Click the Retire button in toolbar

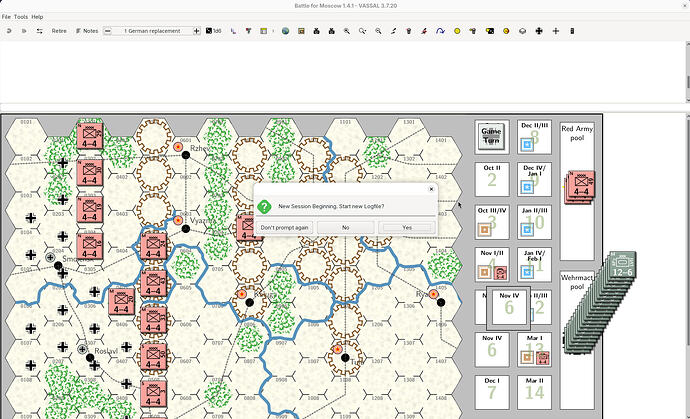click(x=59, y=31)
